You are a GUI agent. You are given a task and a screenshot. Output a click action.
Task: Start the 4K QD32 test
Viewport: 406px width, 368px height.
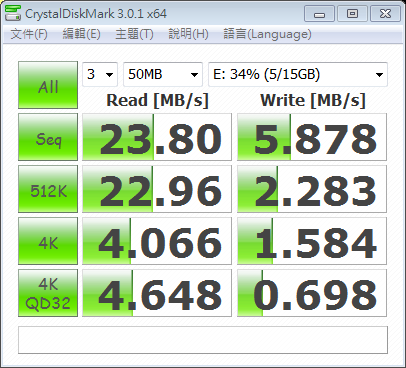[48, 293]
